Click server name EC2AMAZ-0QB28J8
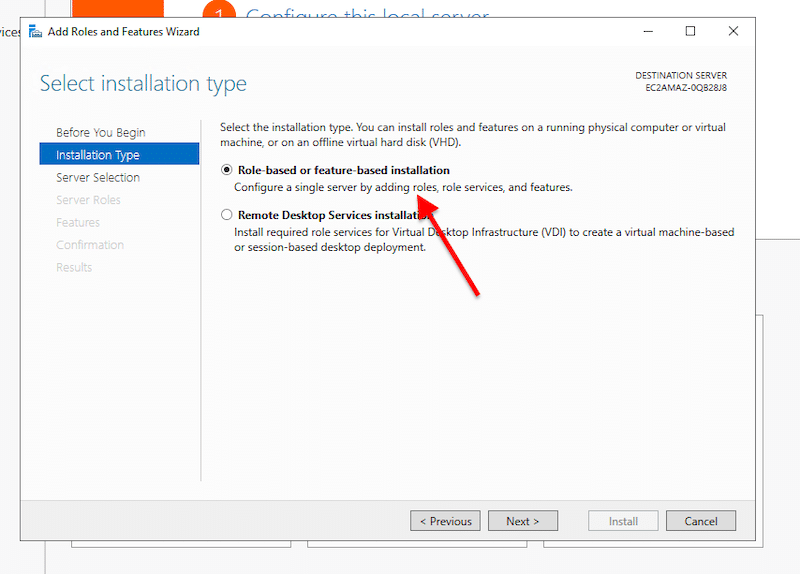Screen dimensions: 800x574 (x=686, y=88)
